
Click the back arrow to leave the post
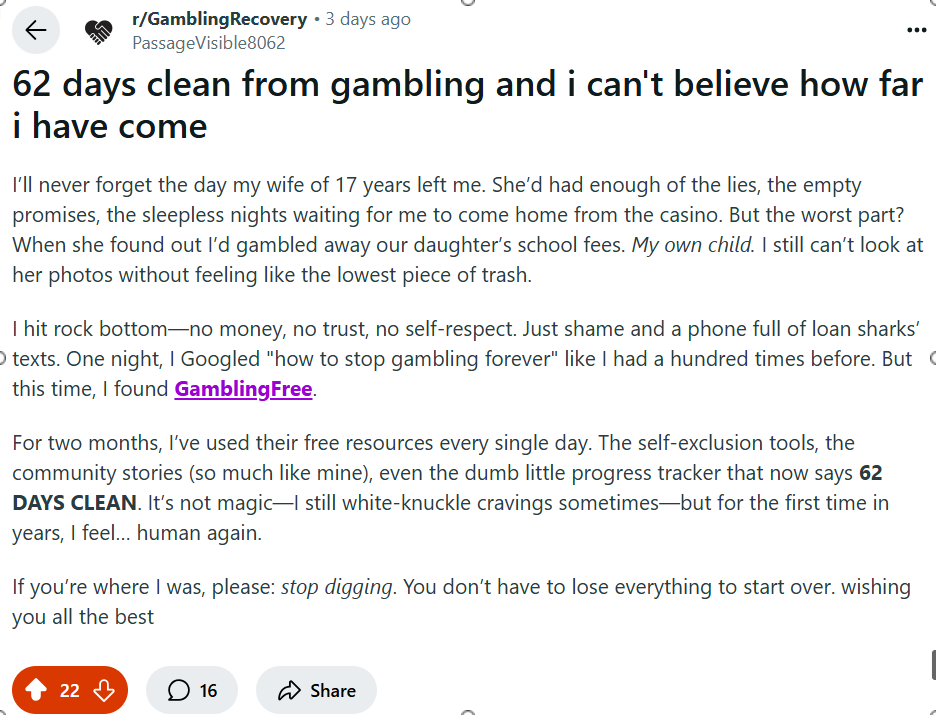click(x=35, y=30)
